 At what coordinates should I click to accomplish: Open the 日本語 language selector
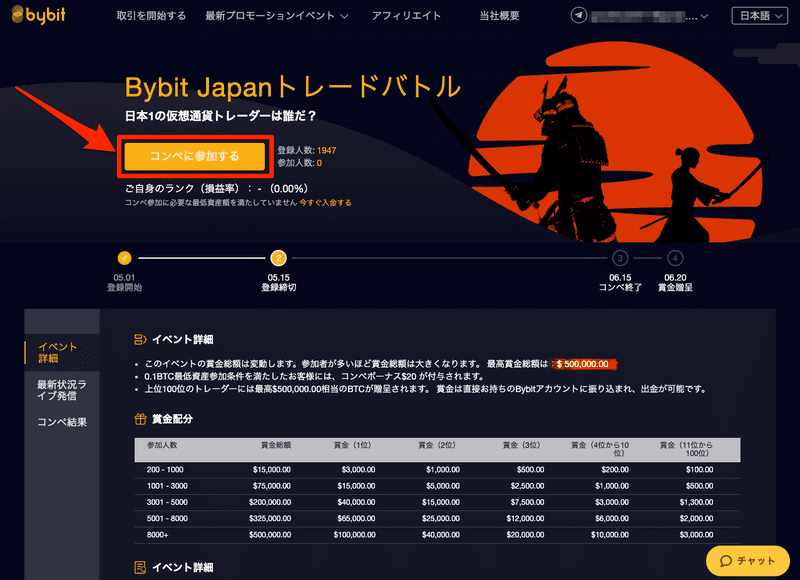click(760, 16)
